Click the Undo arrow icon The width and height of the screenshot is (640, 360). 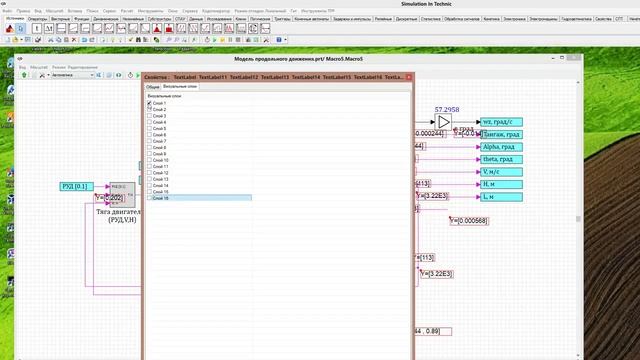coord(84,40)
